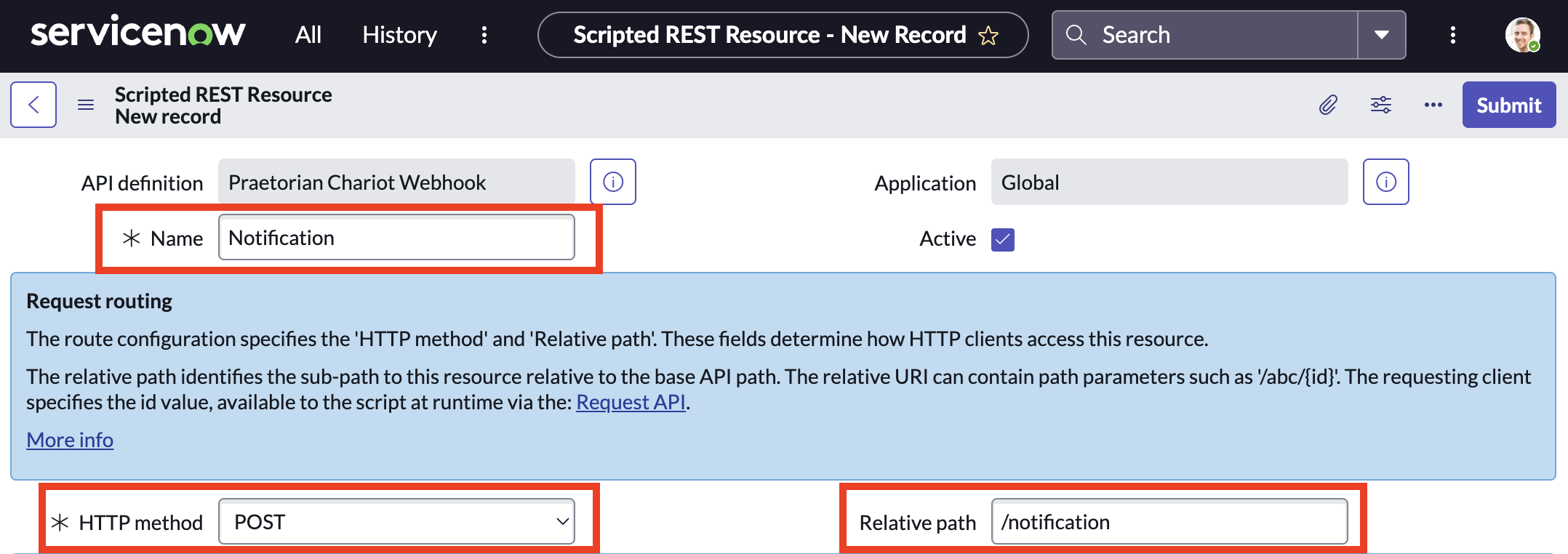The height and width of the screenshot is (554, 1568).
Task: Open the personalize form settings icon
Action: click(x=1381, y=105)
